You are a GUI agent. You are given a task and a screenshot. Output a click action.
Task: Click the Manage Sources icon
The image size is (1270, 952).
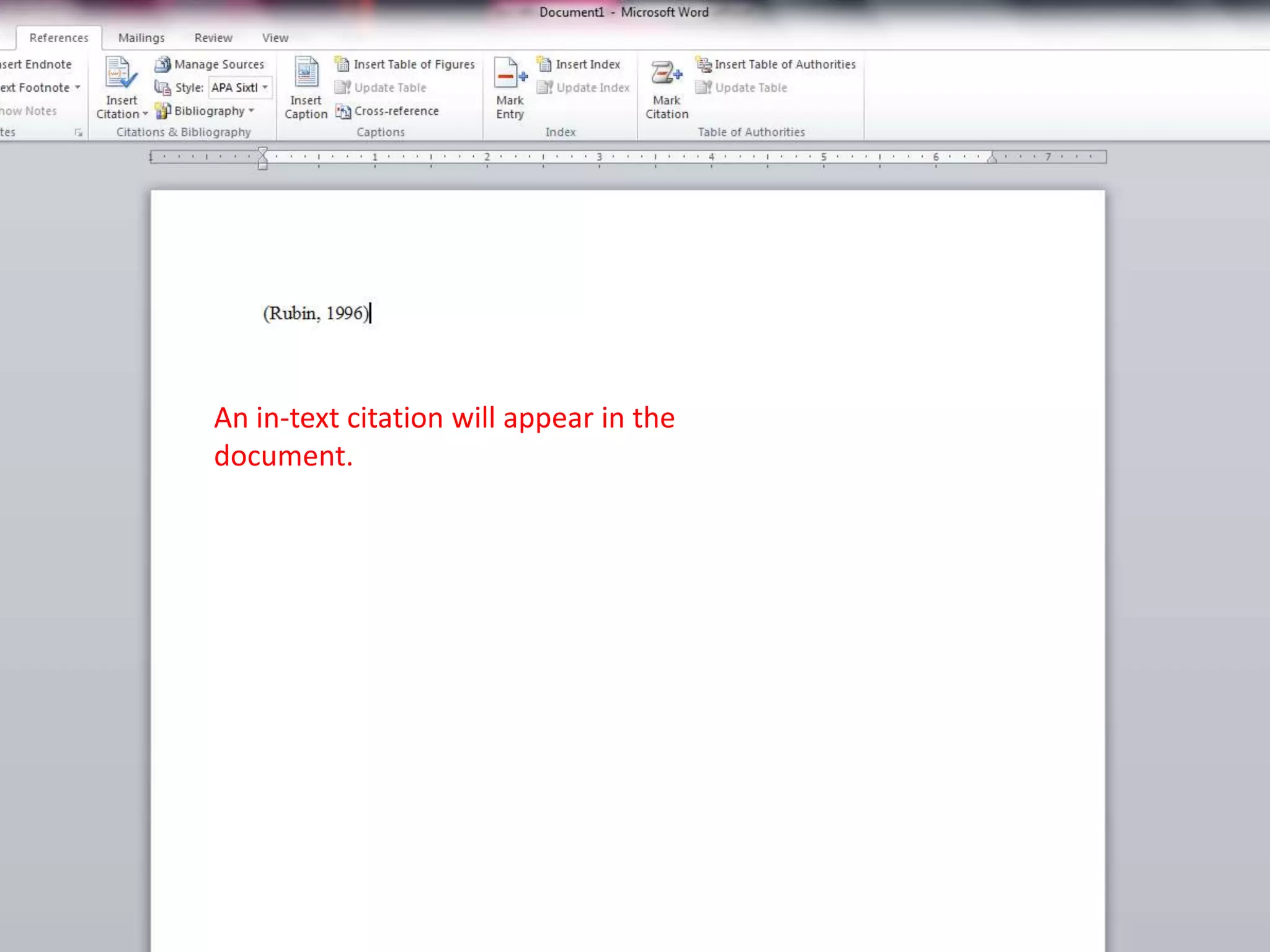click(x=162, y=64)
